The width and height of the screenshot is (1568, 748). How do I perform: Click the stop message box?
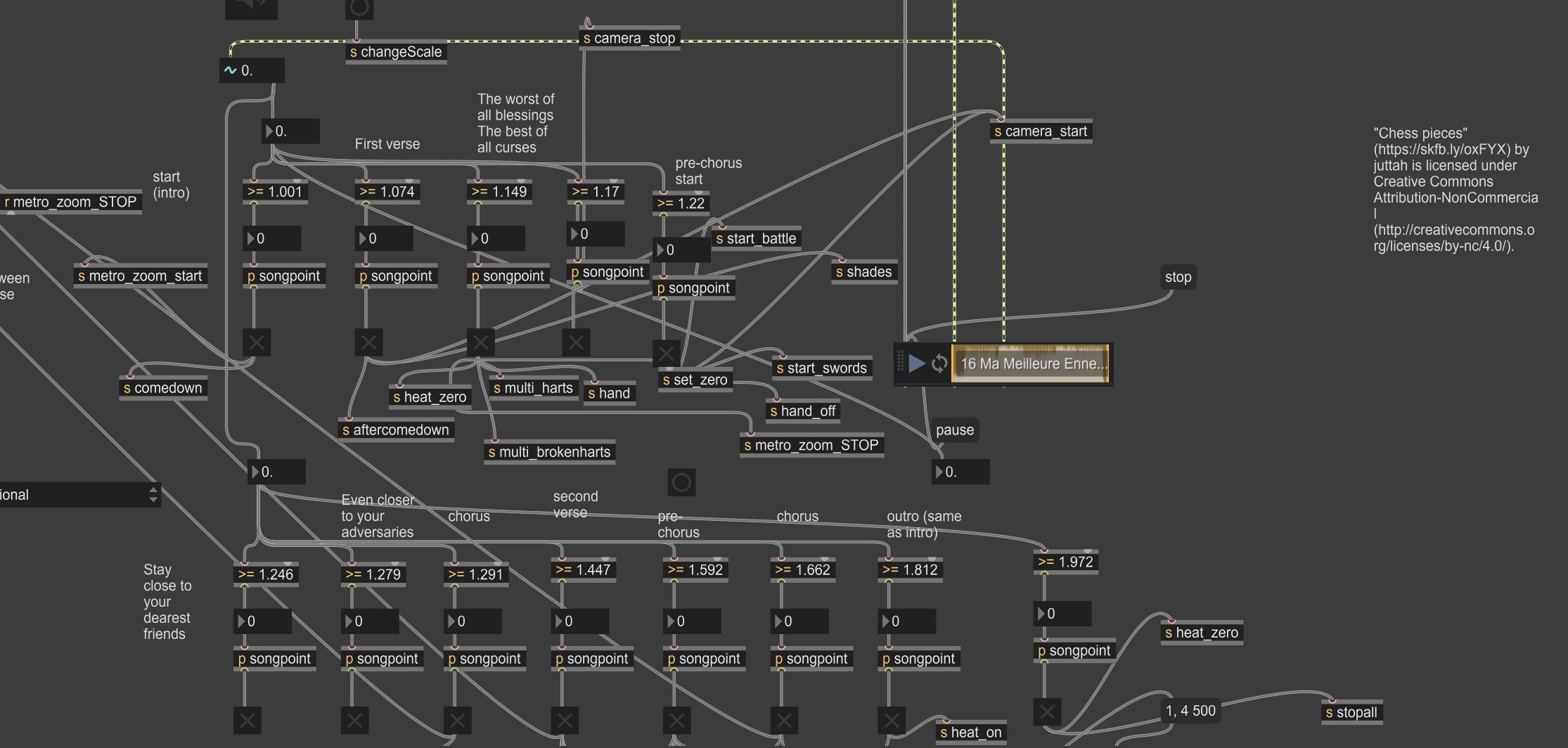point(1178,277)
